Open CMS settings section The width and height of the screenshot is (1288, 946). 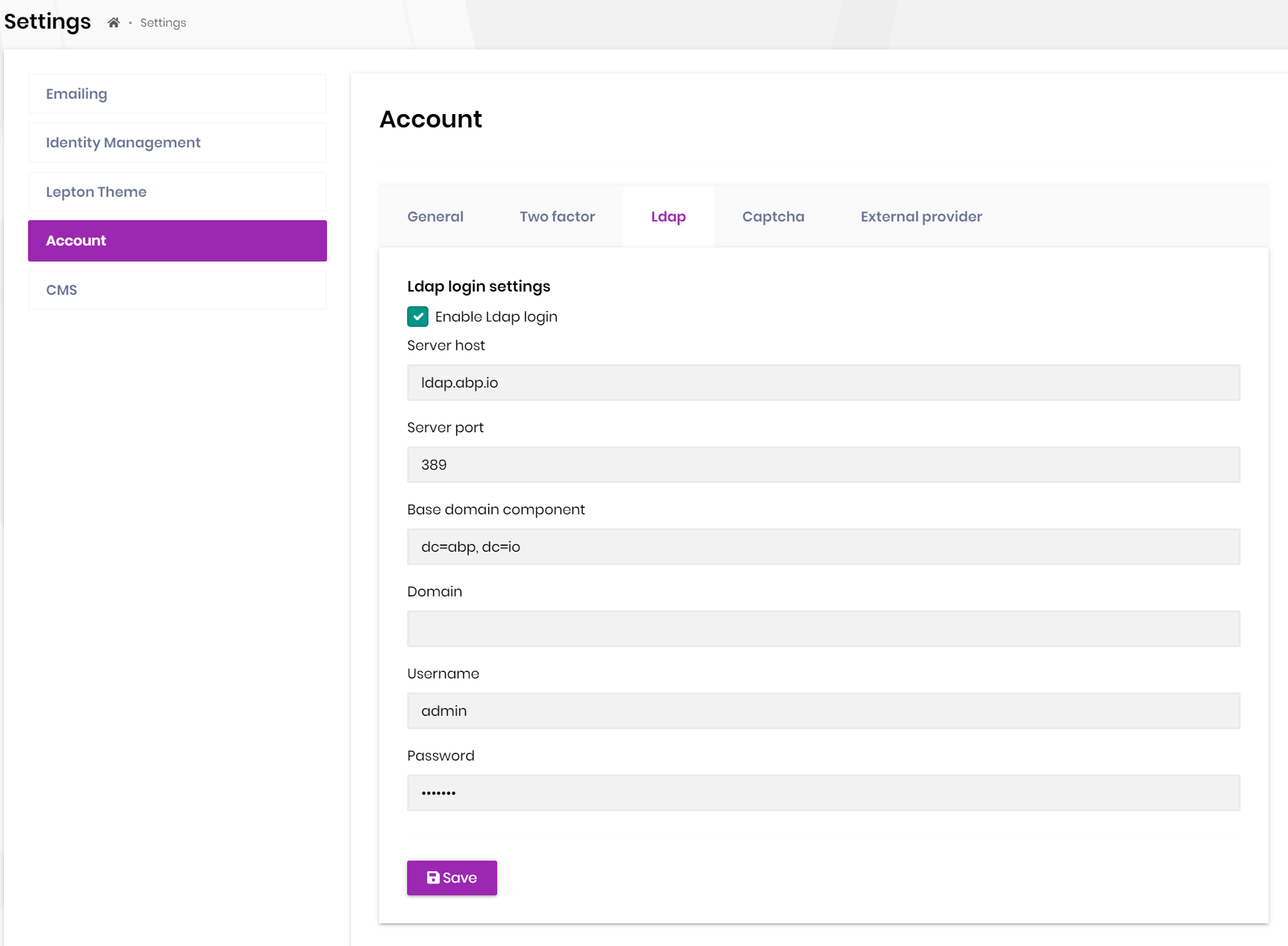[177, 290]
